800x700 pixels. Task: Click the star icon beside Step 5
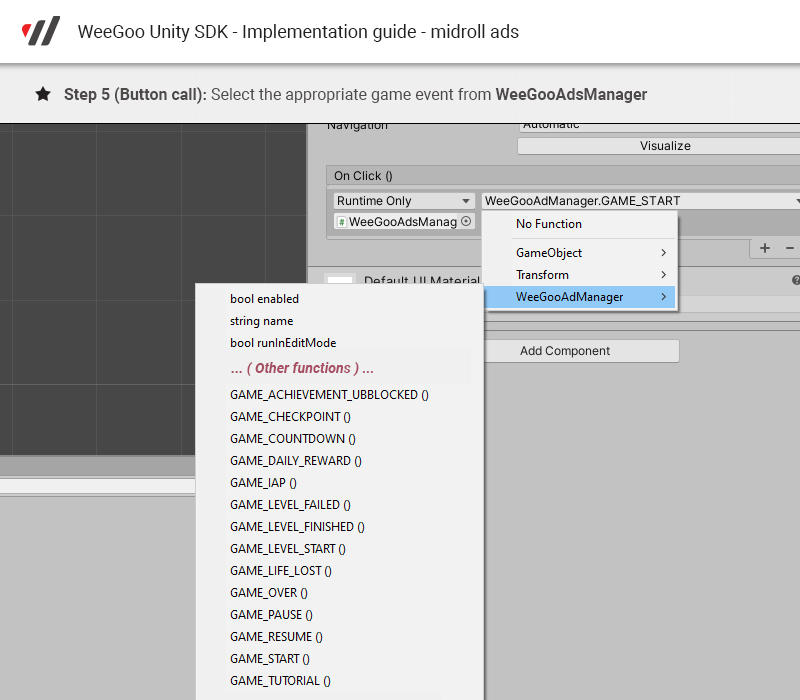pos(43,94)
